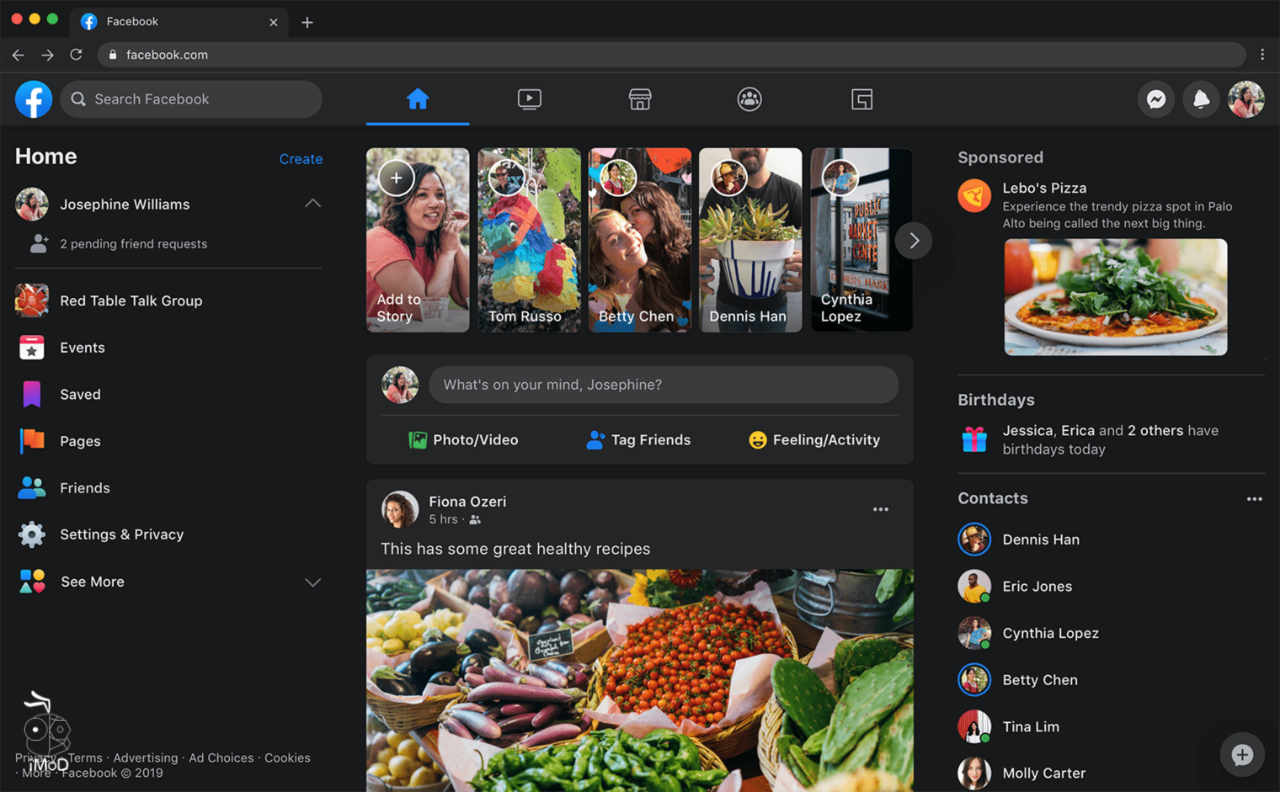This screenshot has height=792, width=1280.
Task: Open the Home tab icon
Action: 418,99
